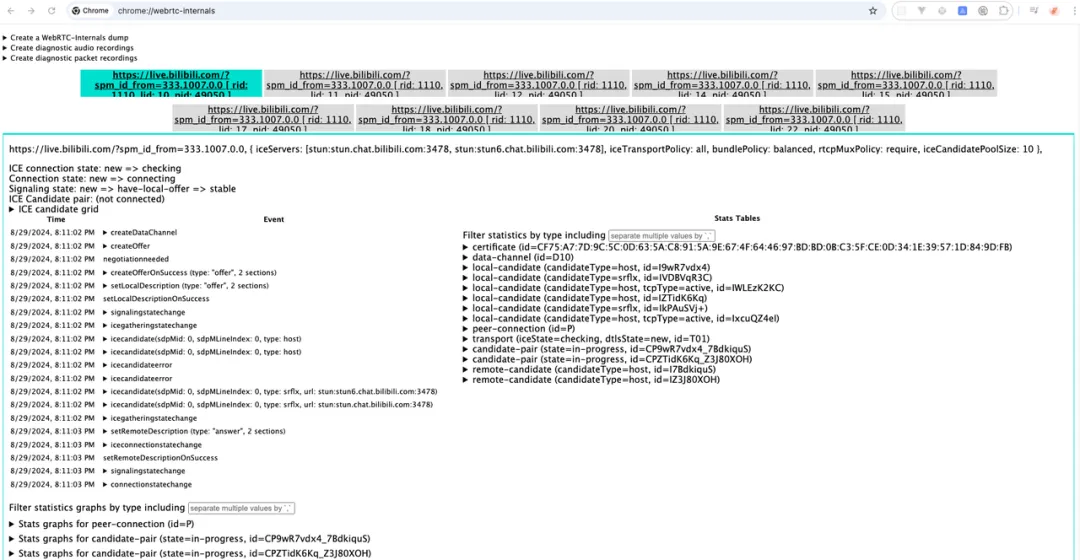Expand the createDataChannel event row
The height and width of the screenshot is (560, 1080).
[140, 233]
